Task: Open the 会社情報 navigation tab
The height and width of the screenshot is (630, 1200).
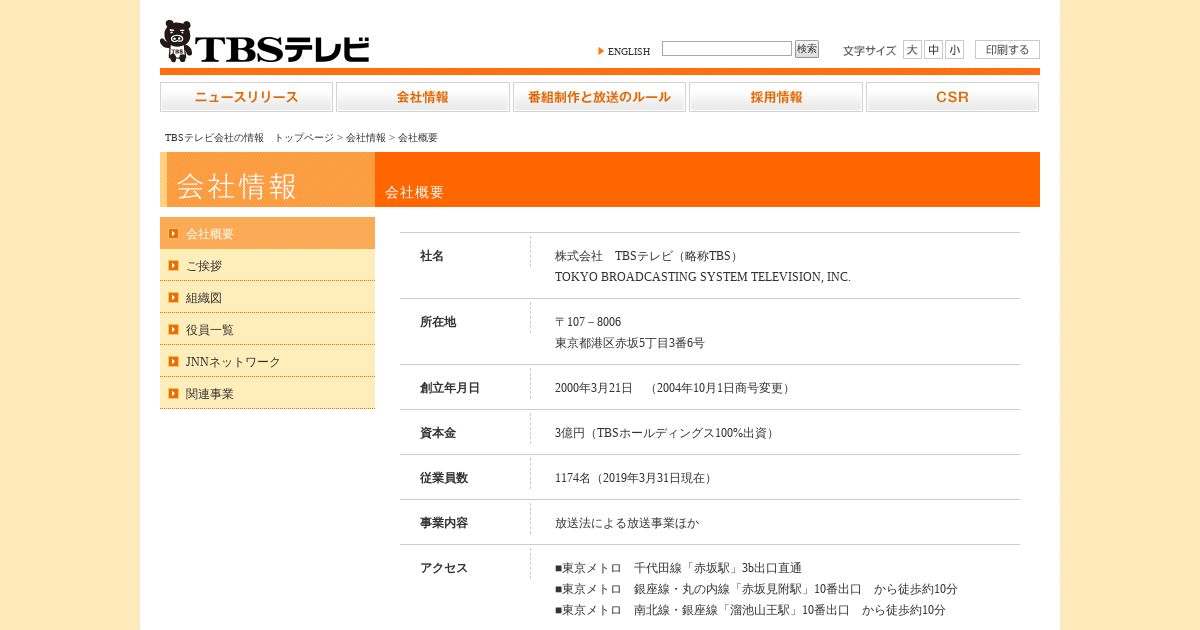Action: tap(423, 97)
